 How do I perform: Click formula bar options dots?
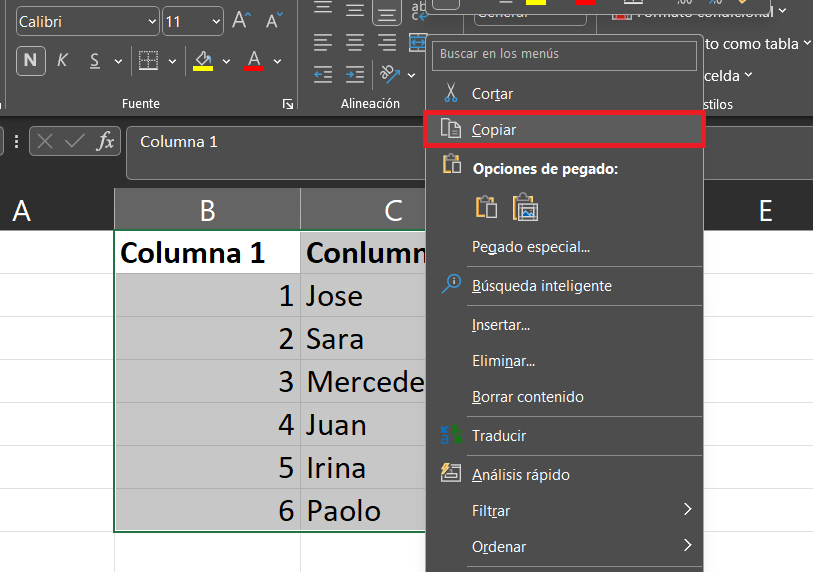(x=17, y=142)
